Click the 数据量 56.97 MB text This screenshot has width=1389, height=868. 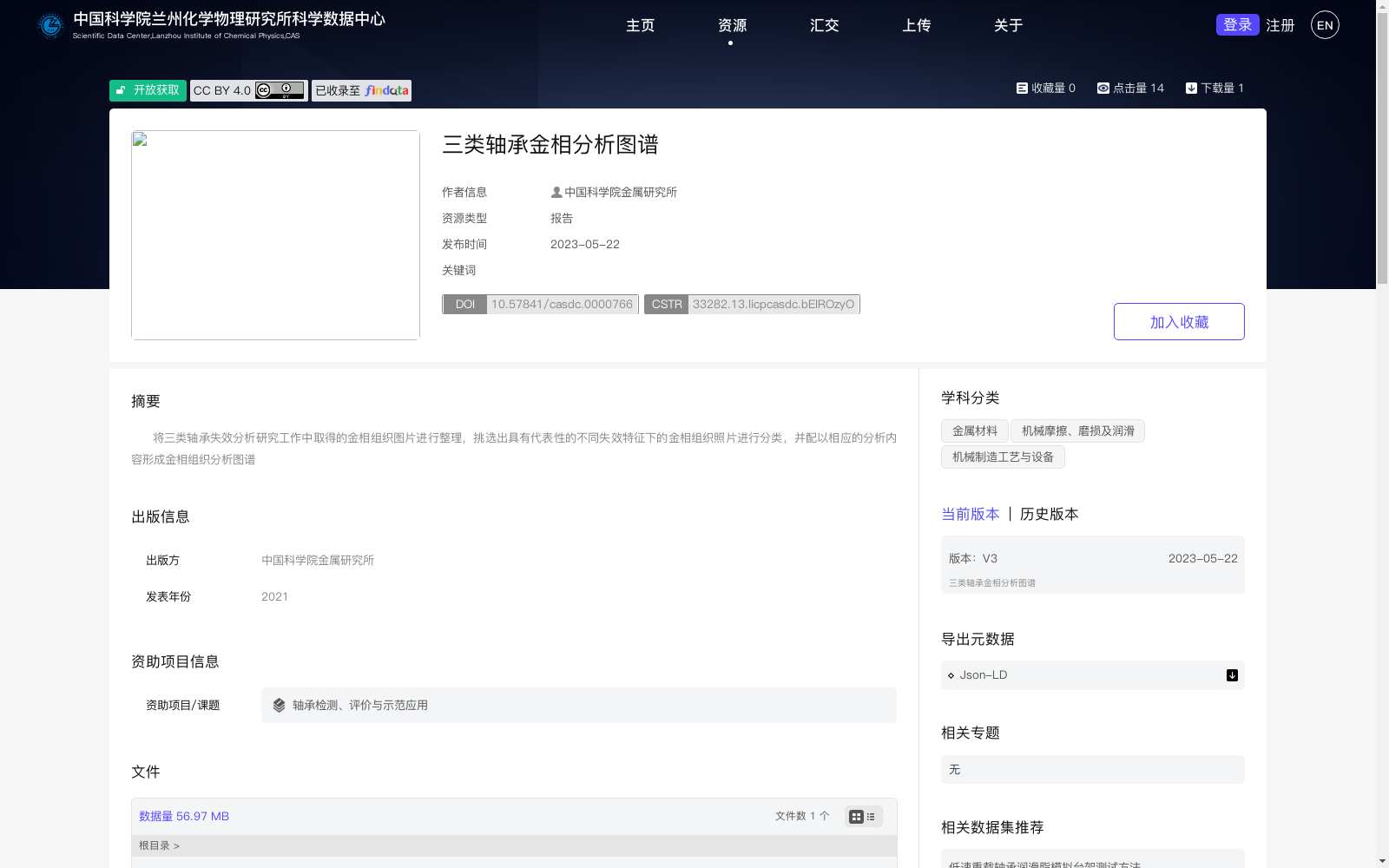[x=184, y=816]
